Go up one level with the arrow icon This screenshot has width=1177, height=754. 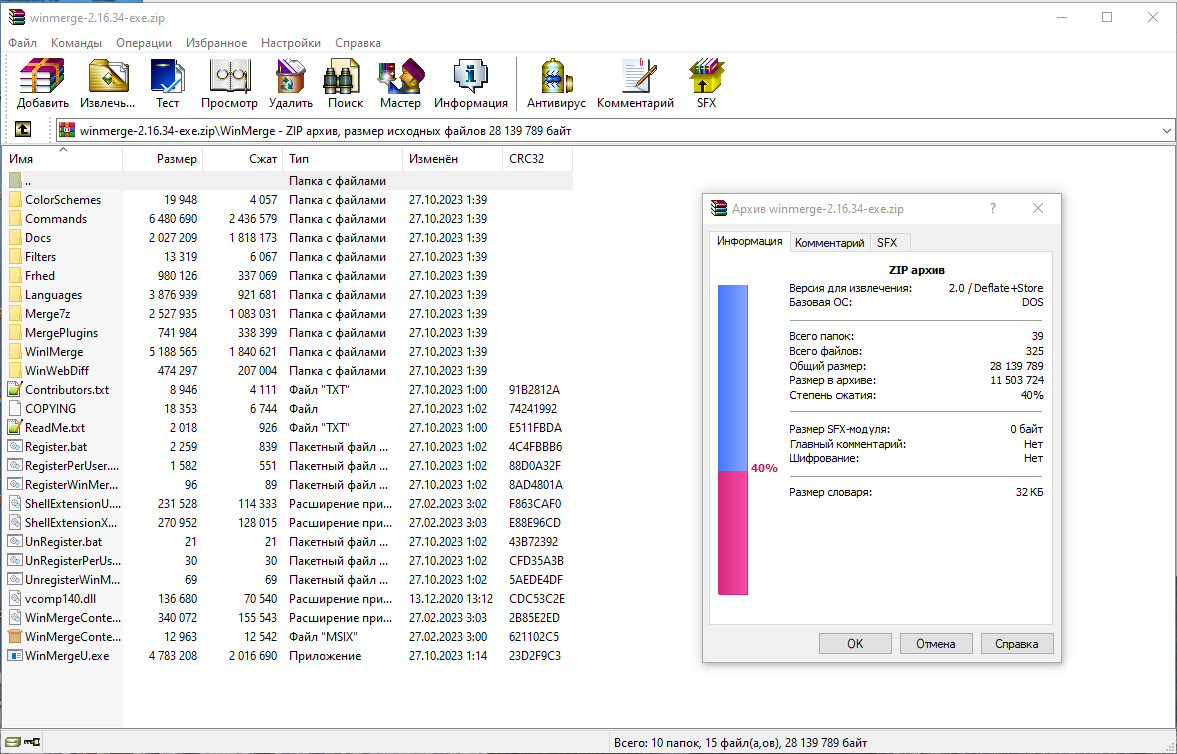[x=23, y=130]
